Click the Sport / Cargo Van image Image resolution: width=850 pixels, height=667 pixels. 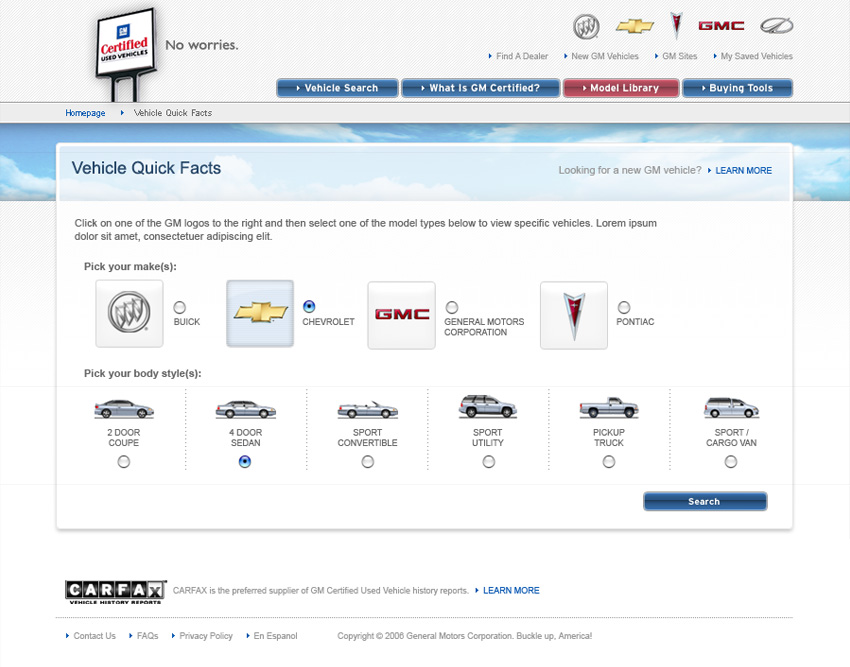[x=731, y=407]
